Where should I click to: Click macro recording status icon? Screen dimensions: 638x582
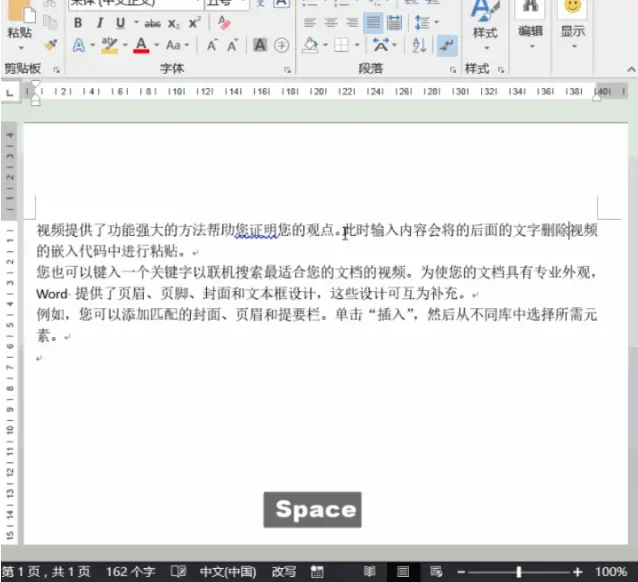[317, 572]
